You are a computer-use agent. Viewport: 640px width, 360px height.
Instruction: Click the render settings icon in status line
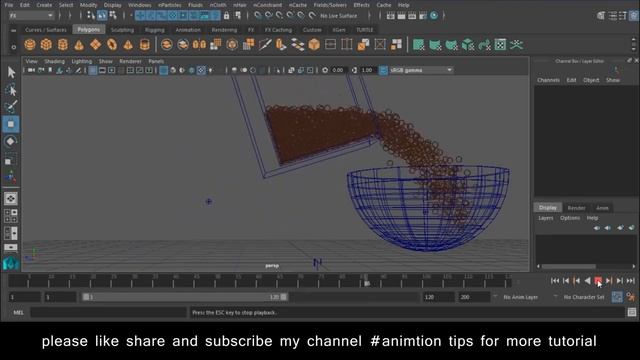coord(423,16)
